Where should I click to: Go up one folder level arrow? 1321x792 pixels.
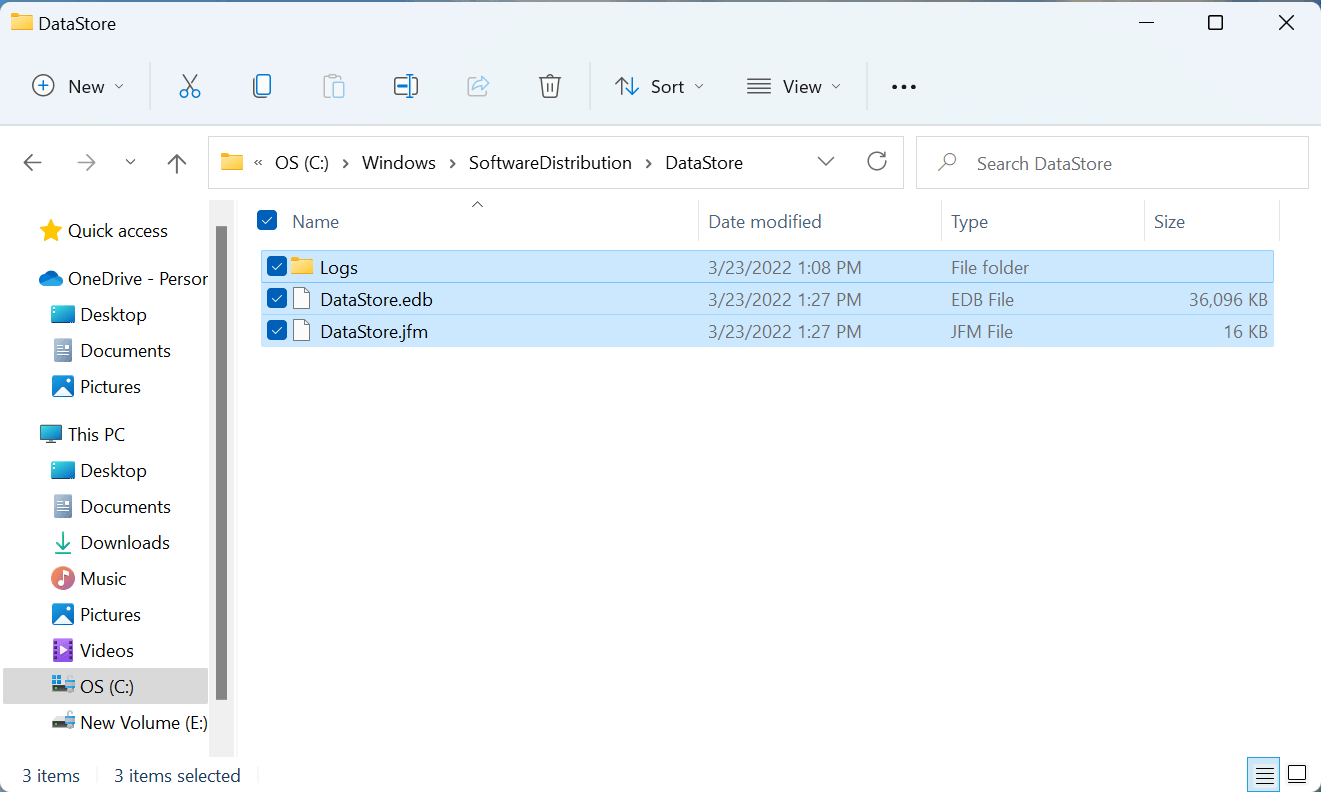(x=177, y=163)
